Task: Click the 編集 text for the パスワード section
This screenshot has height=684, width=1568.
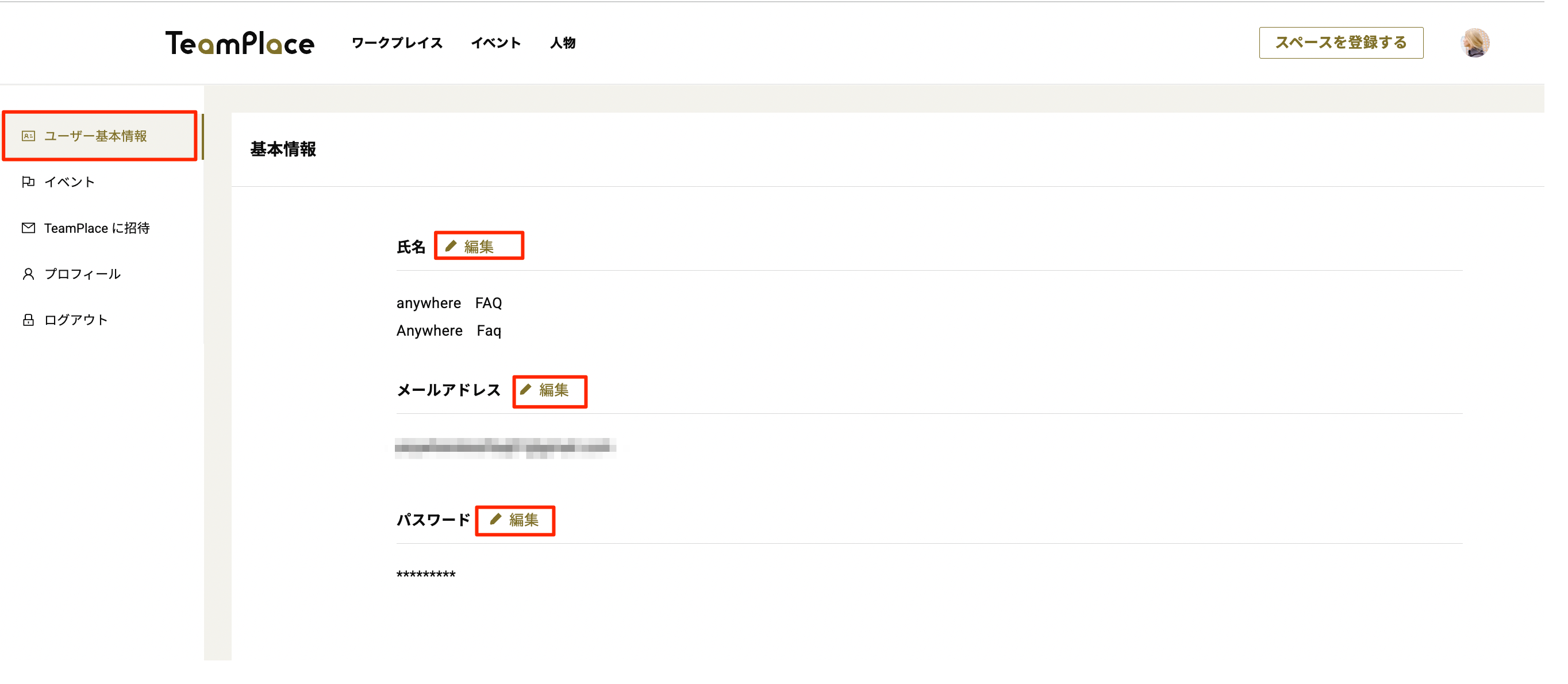Action: click(x=524, y=520)
